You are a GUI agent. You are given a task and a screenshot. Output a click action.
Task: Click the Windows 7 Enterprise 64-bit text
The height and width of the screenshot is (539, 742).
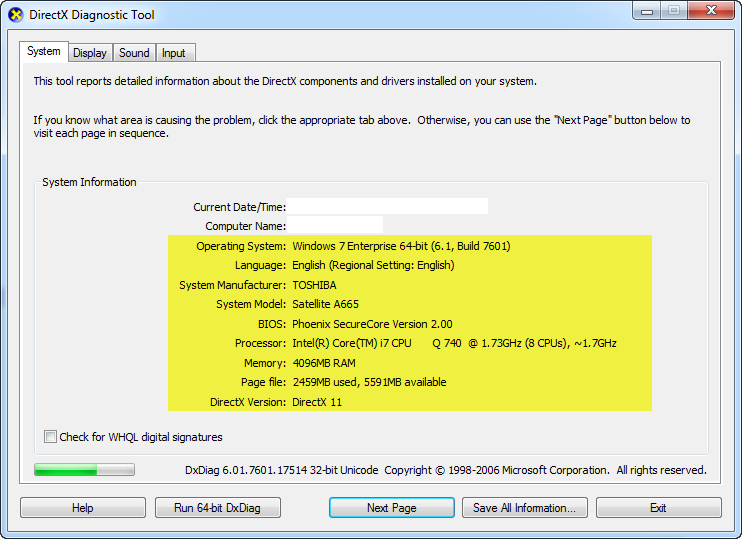[401, 246]
